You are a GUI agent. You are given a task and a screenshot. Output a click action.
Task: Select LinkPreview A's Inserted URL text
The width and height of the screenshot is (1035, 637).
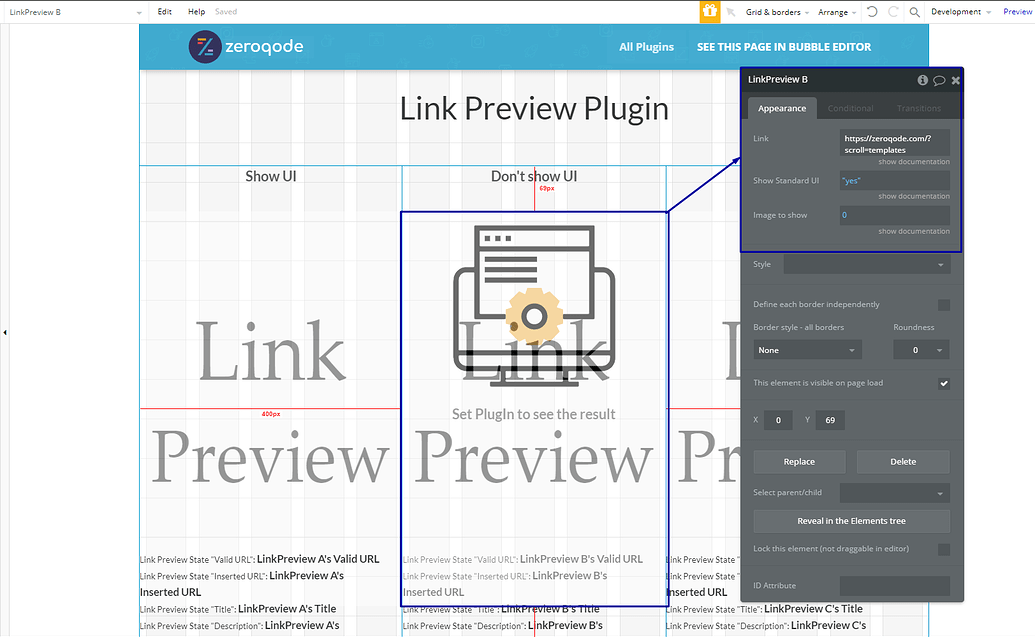pyautogui.click(x=242, y=584)
